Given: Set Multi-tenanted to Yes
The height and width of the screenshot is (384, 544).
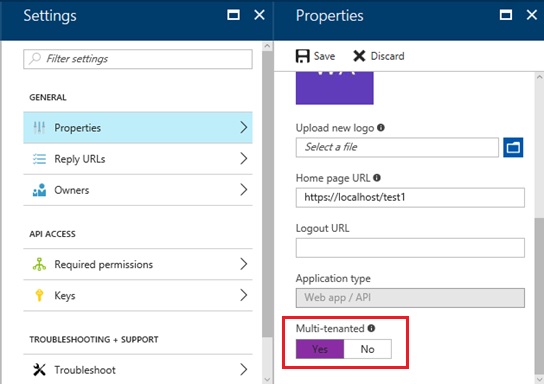Looking at the screenshot, I should coord(320,349).
